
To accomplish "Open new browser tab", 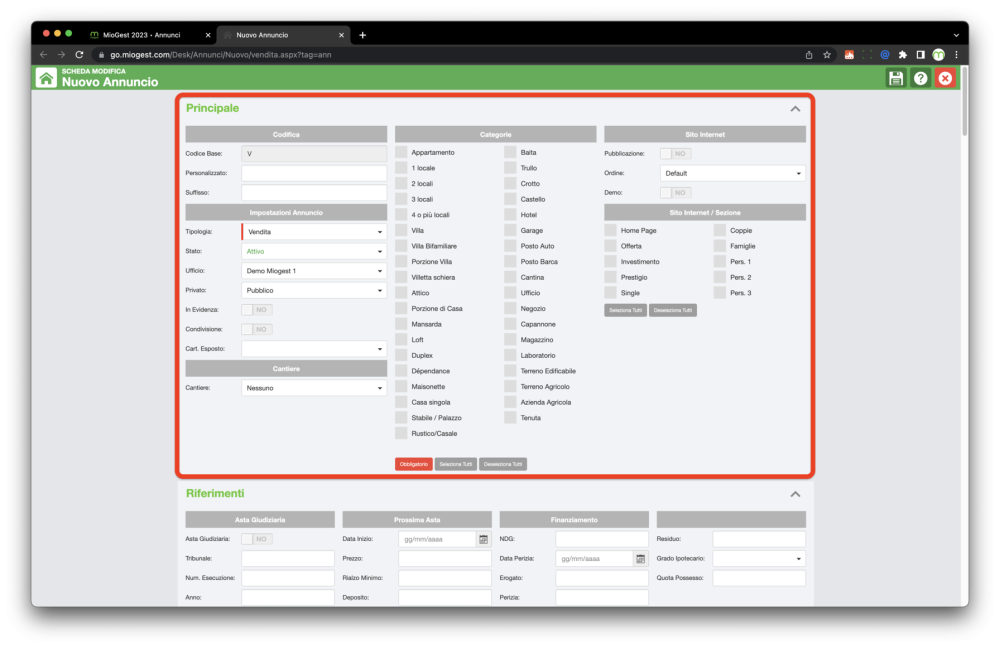I will click(362, 35).
